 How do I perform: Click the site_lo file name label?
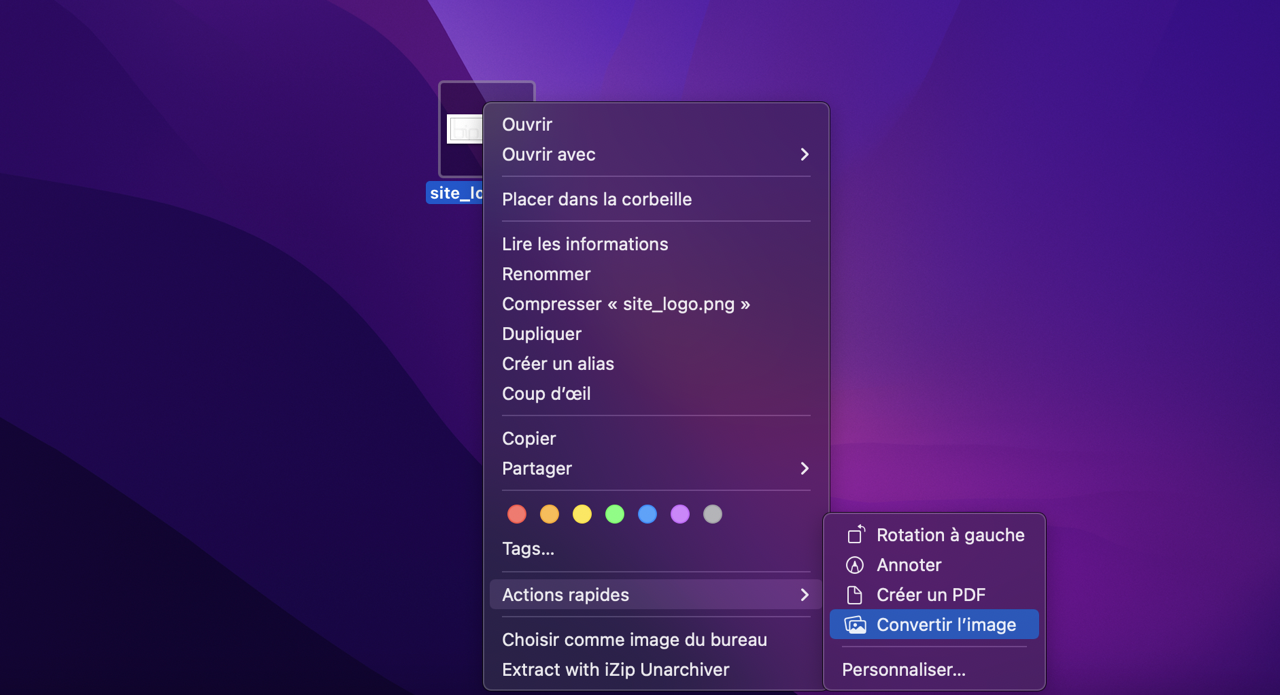click(x=456, y=193)
